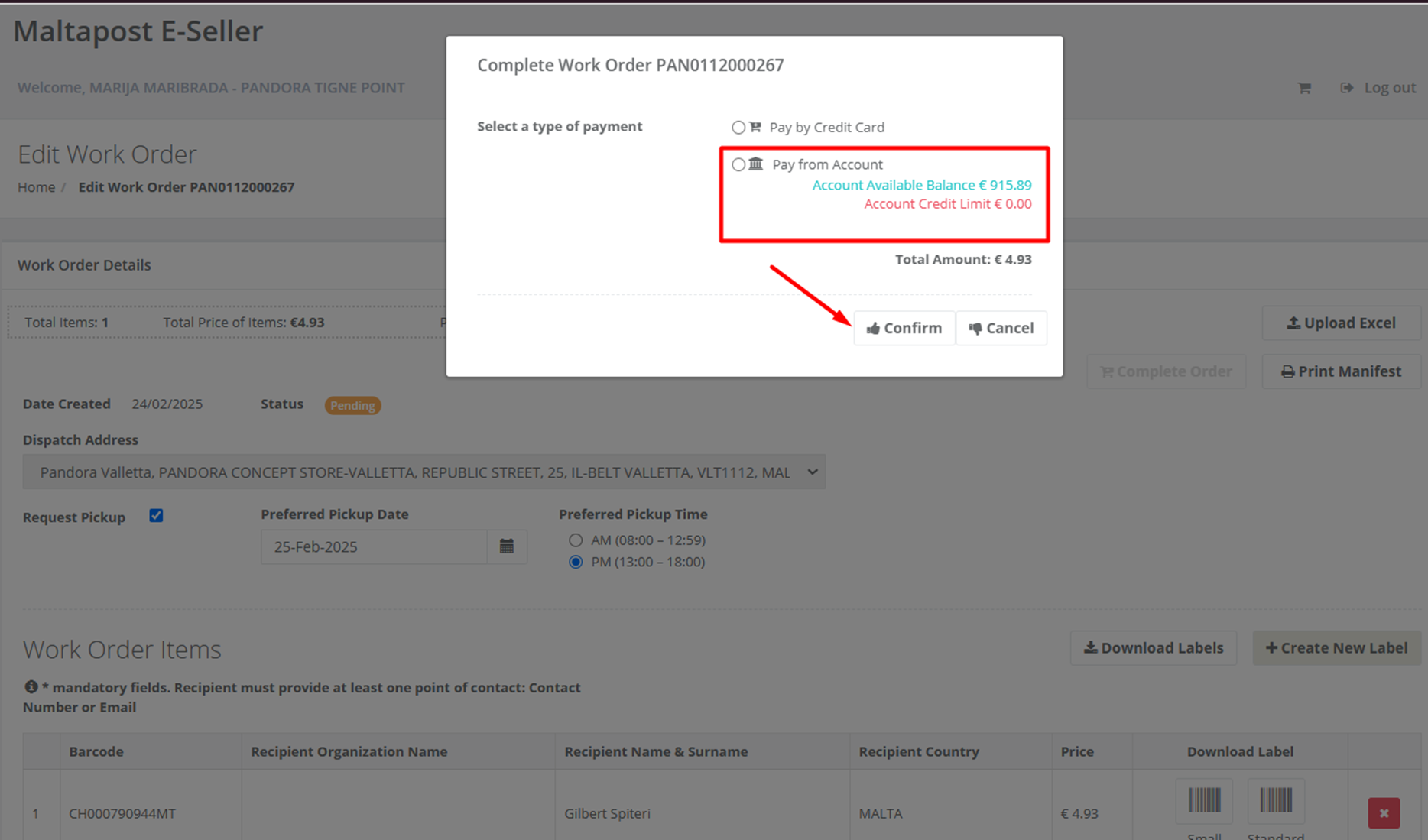This screenshot has height=840, width=1428.
Task: Click Total Price of Items: €4.93 text
Action: (x=244, y=323)
